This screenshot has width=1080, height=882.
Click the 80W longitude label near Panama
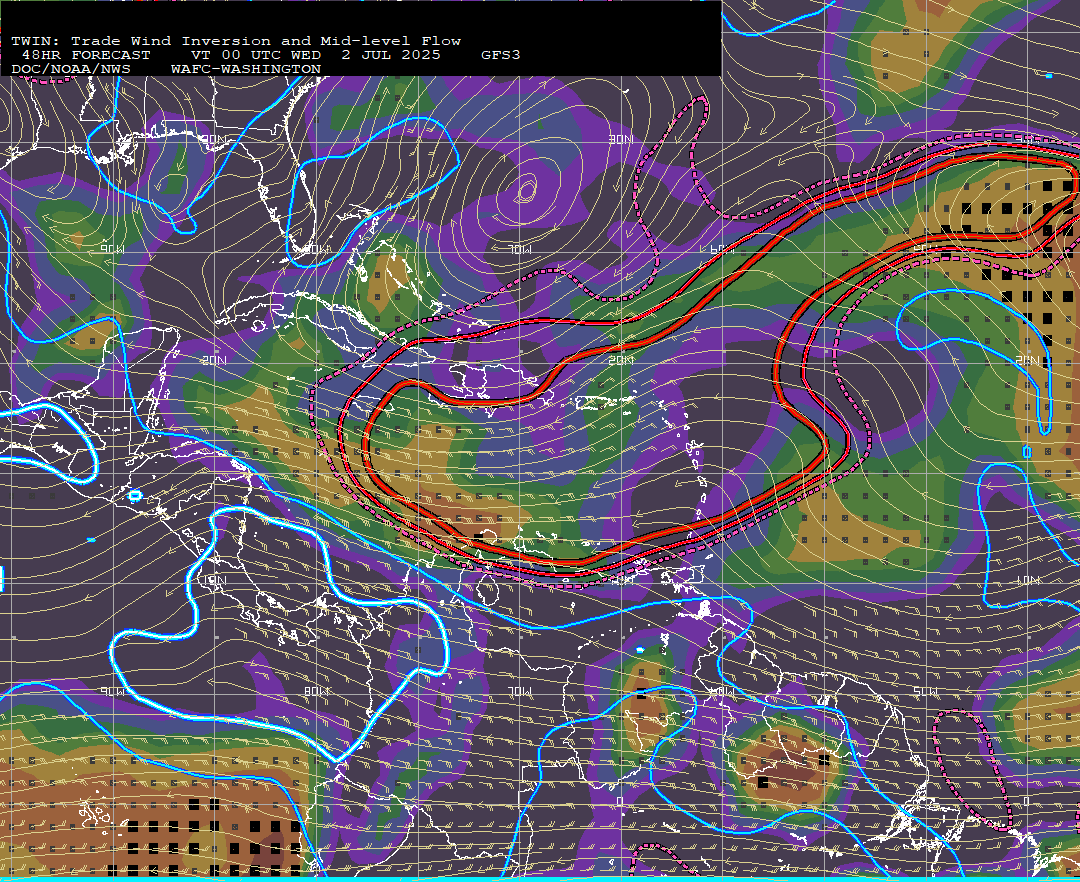click(317, 691)
